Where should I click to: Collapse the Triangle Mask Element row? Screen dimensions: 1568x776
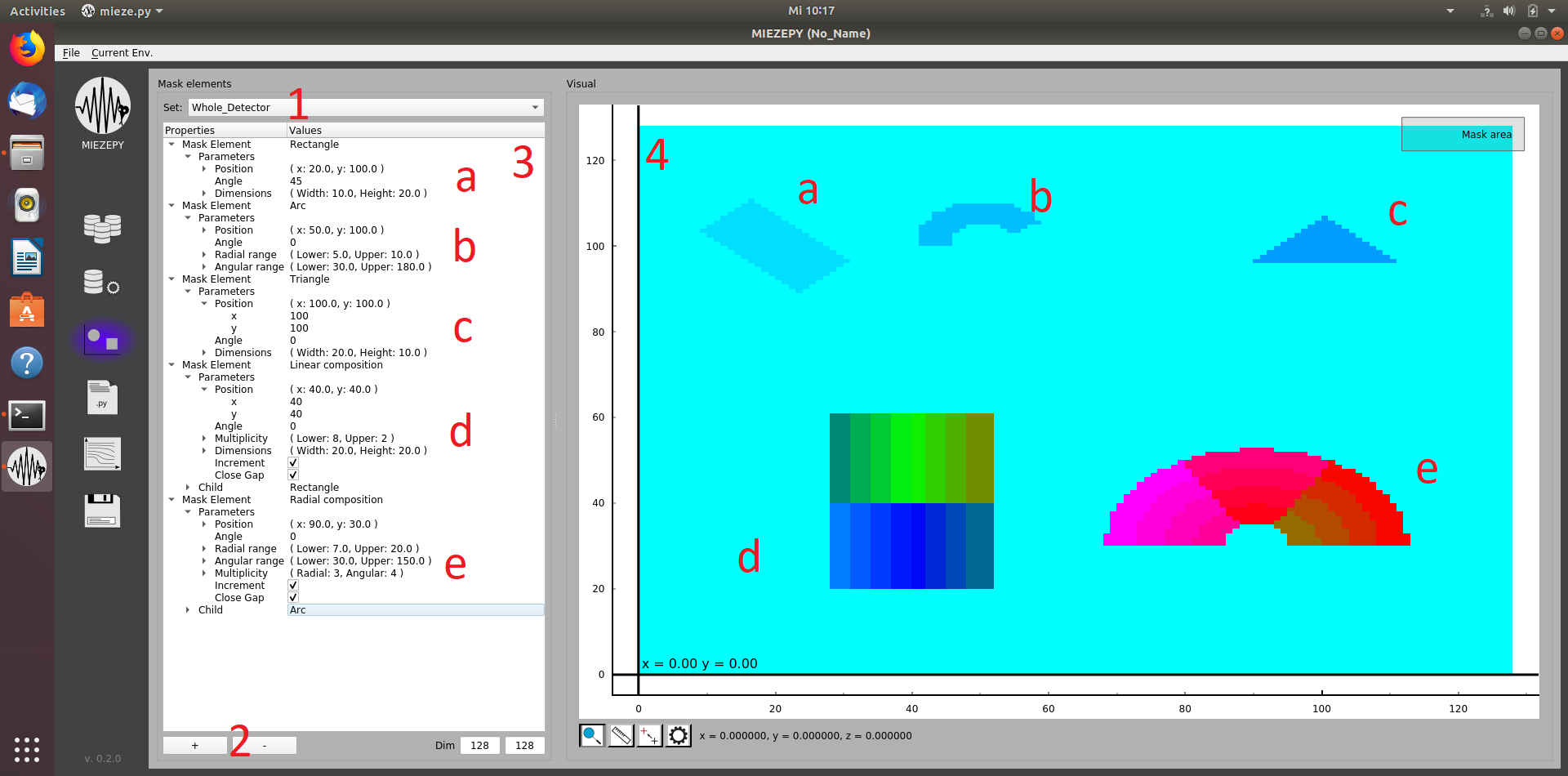[171, 279]
